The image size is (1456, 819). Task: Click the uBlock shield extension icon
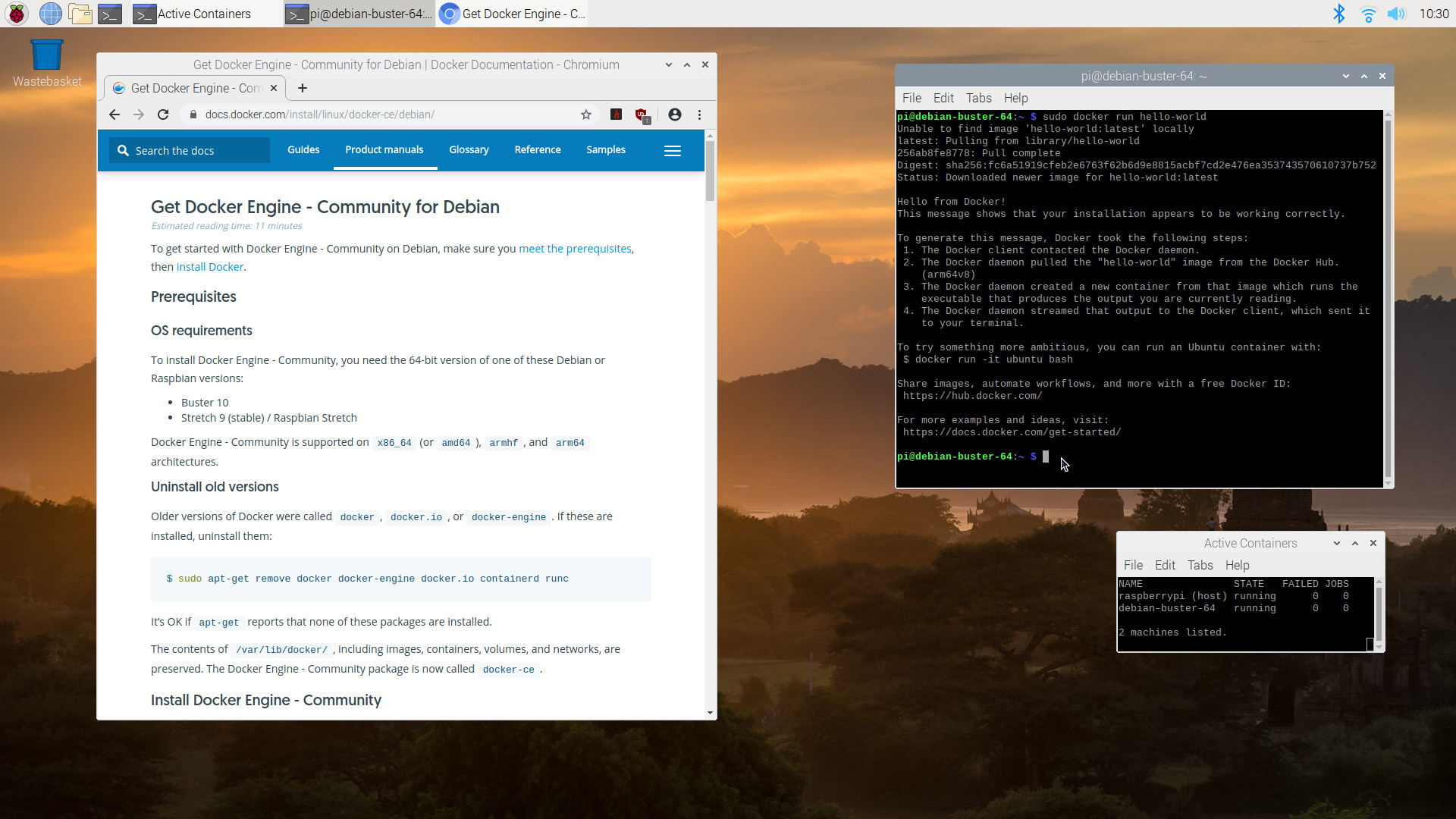click(x=642, y=115)
